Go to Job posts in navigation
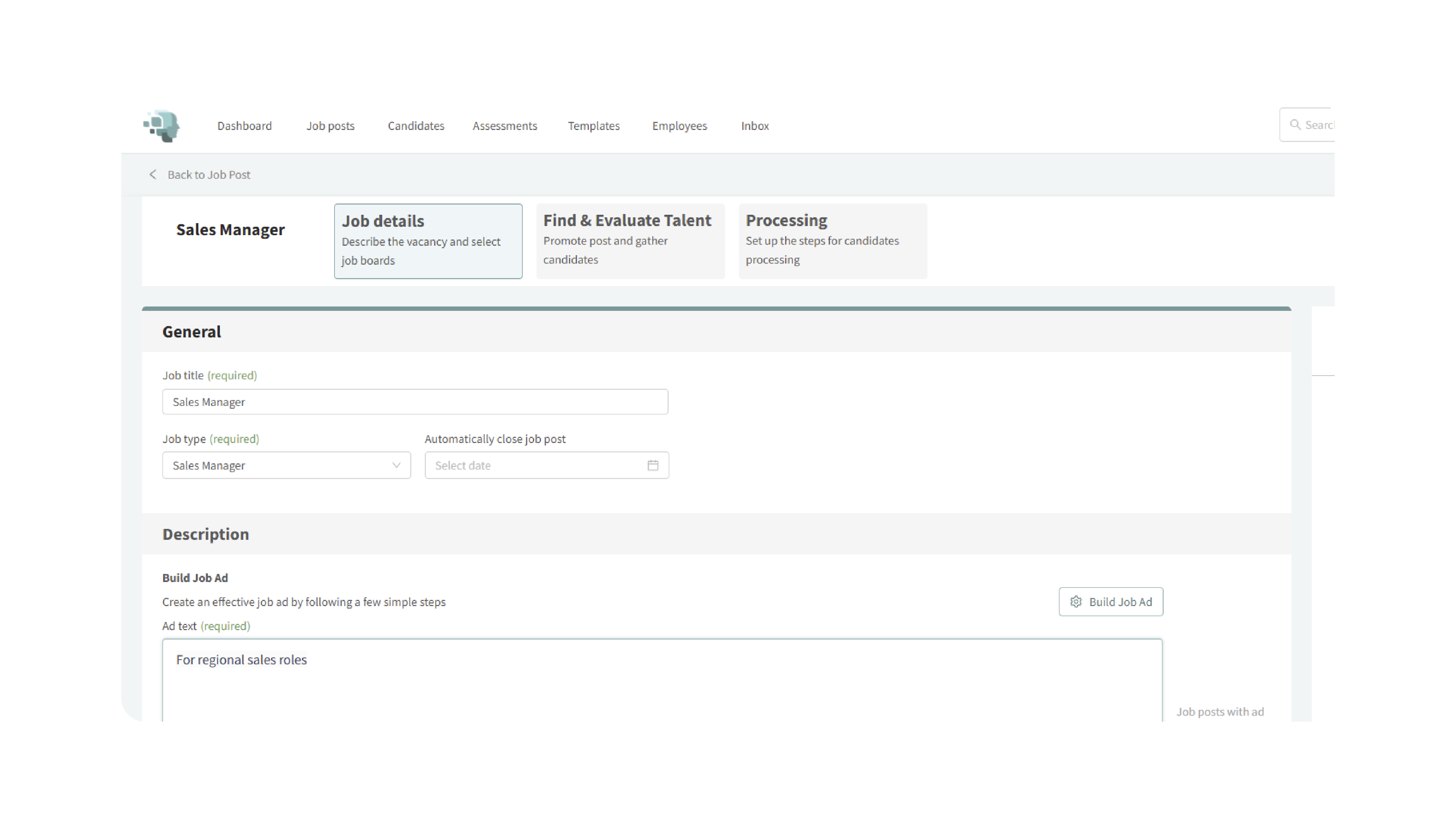Screen dimensions: 1456x819 click(x=330, y=126)
